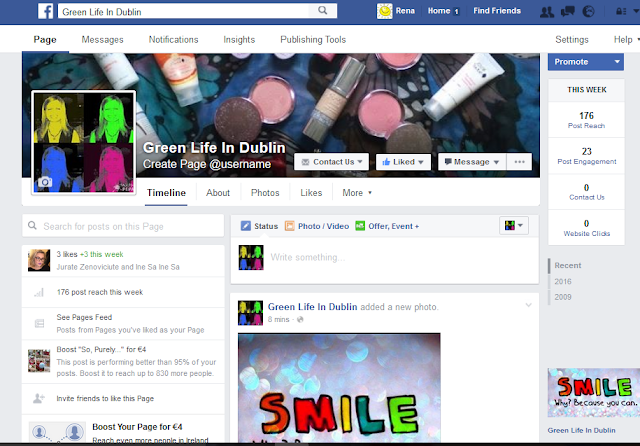Switch to the Page tab
Screen dimensions: 640x446
click(45, 40)
